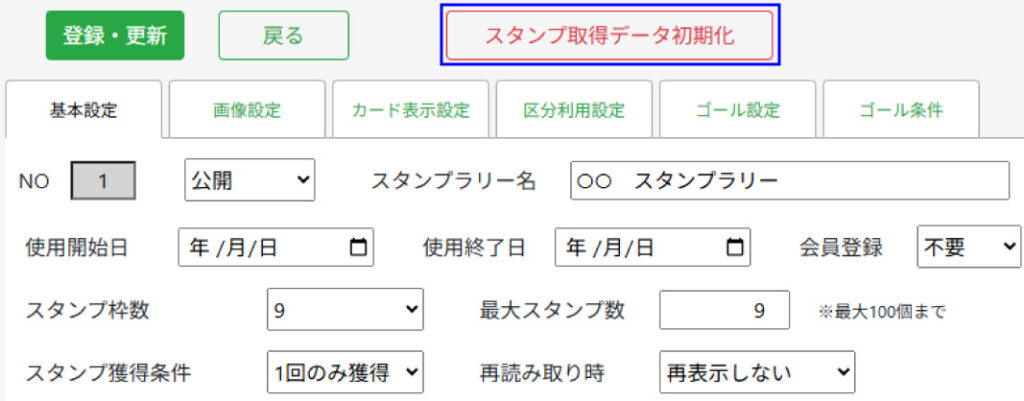Click the スタンプラリー名 text field
Screen dimensions: 1024x401
click(790, 180)
